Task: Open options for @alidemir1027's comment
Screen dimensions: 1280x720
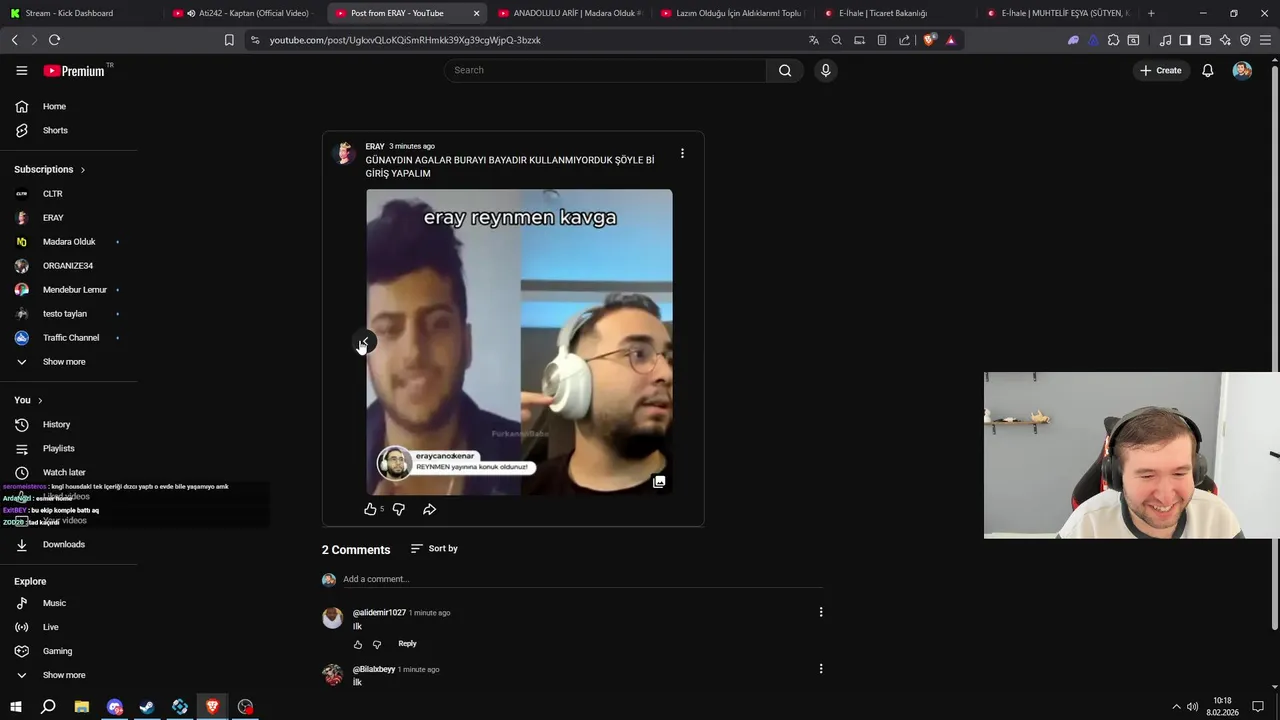Action: click(x=821, y=612)
